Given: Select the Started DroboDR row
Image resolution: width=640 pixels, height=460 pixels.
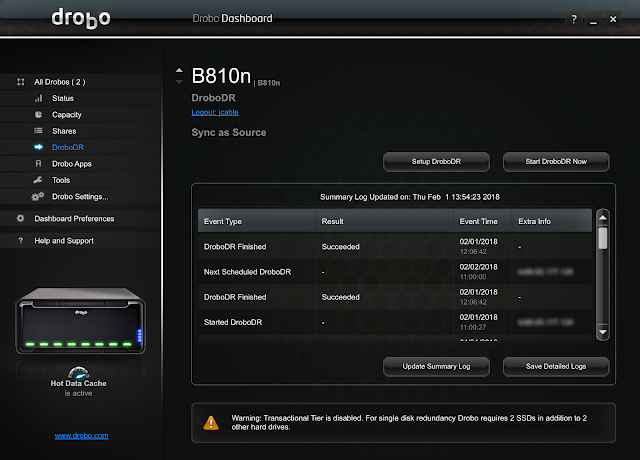Looking at the screenshot, I should [395, 322].
